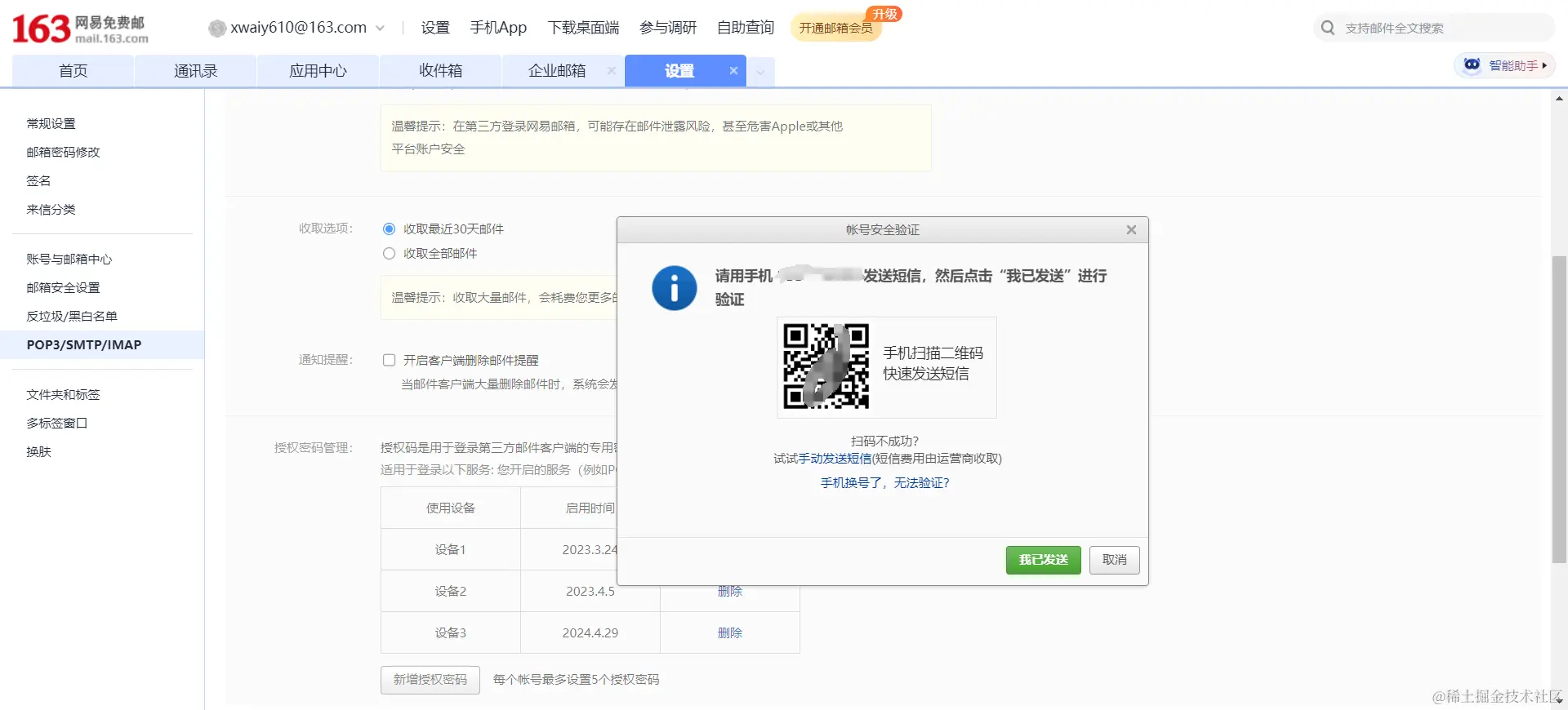Click 开通邮箱会员 upgrade button
The width and height of the screenshot is (1568, 710).
click(835, 28)
